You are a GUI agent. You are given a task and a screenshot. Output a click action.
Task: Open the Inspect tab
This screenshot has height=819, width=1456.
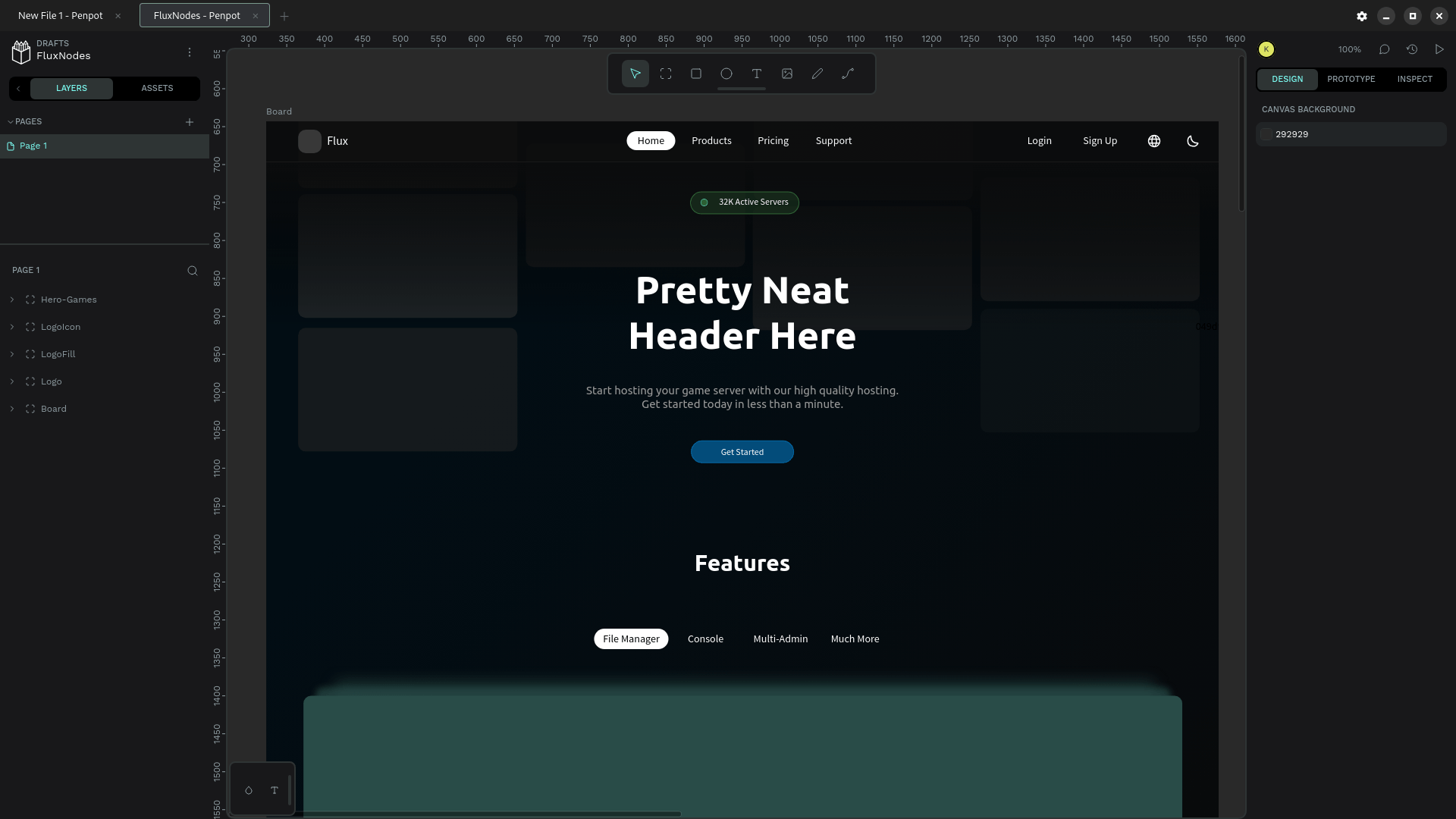[x=1414, y=79]
